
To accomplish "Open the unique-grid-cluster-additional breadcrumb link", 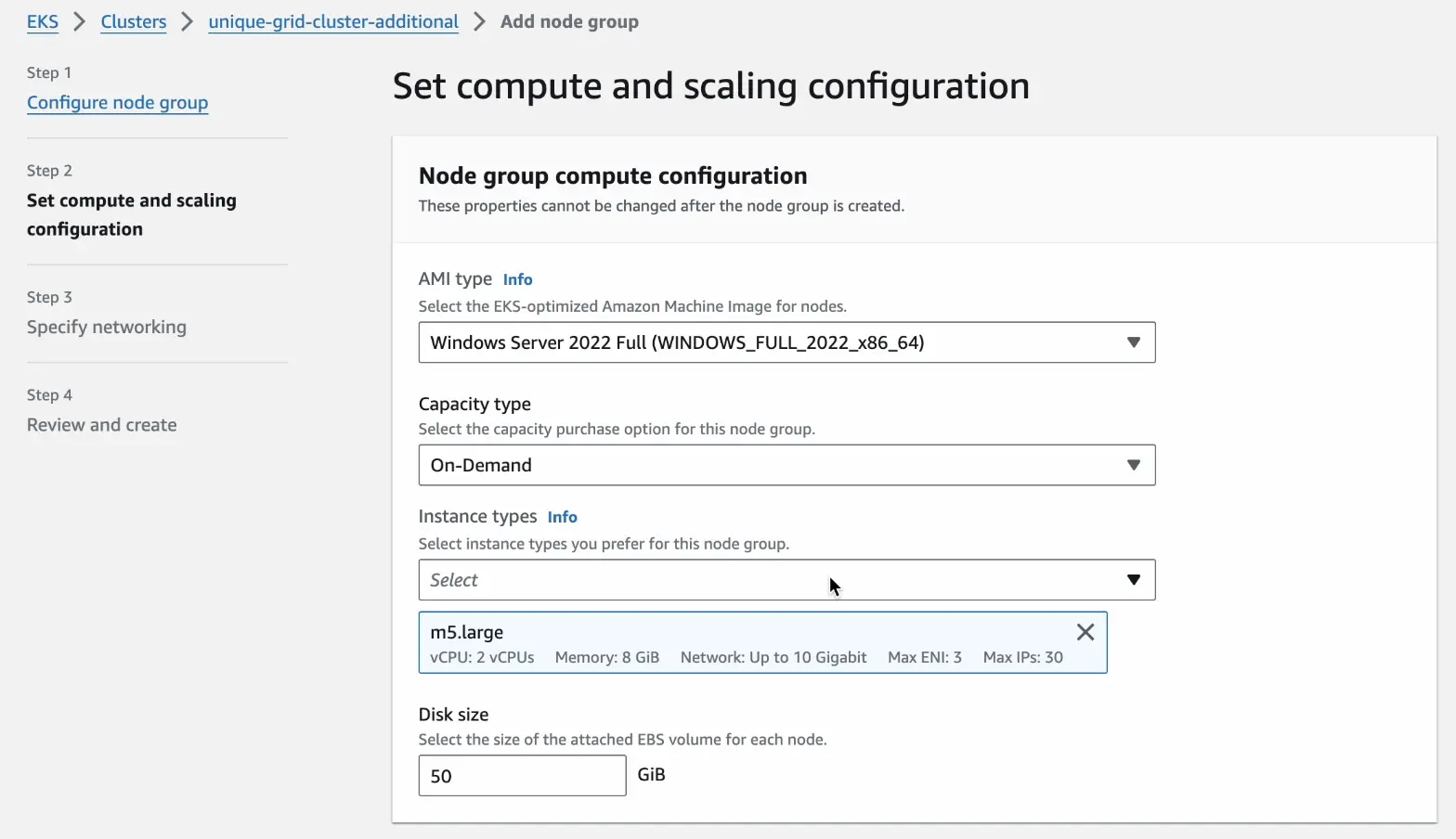I will 333,21.
